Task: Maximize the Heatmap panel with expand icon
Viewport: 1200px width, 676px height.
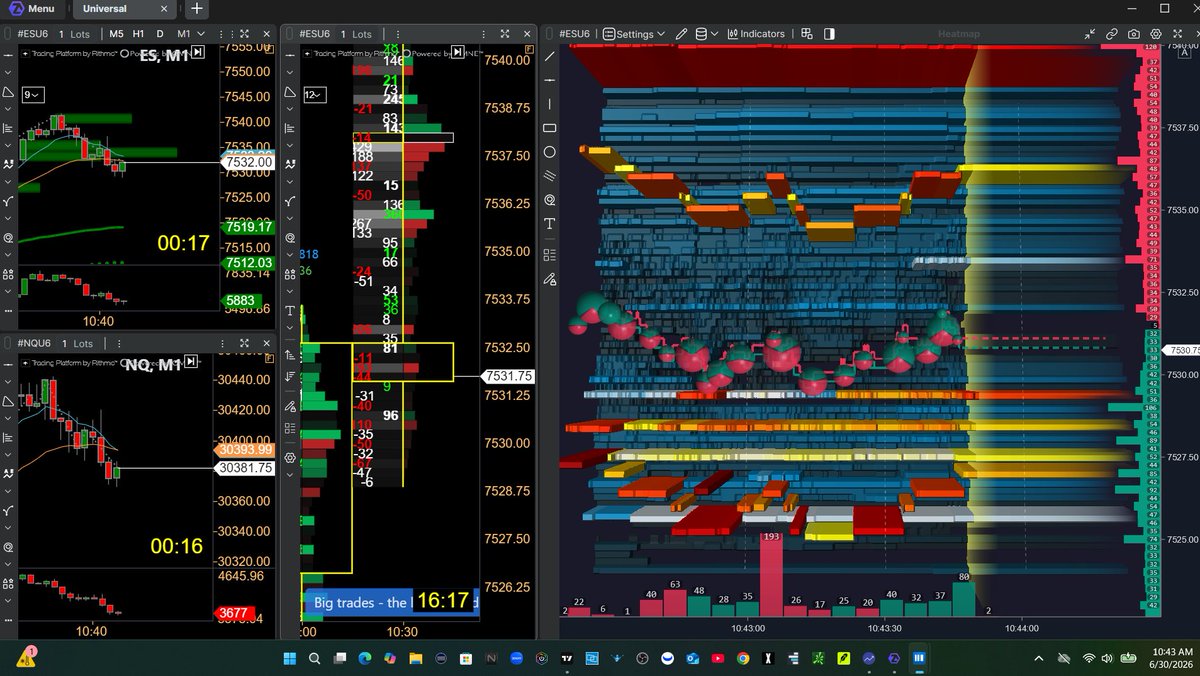Action: tap(1177, 34)
